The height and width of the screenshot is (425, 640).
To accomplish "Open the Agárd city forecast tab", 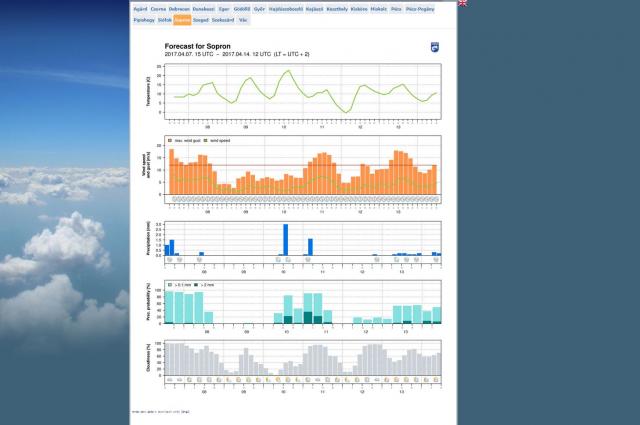I will point(140,9).
